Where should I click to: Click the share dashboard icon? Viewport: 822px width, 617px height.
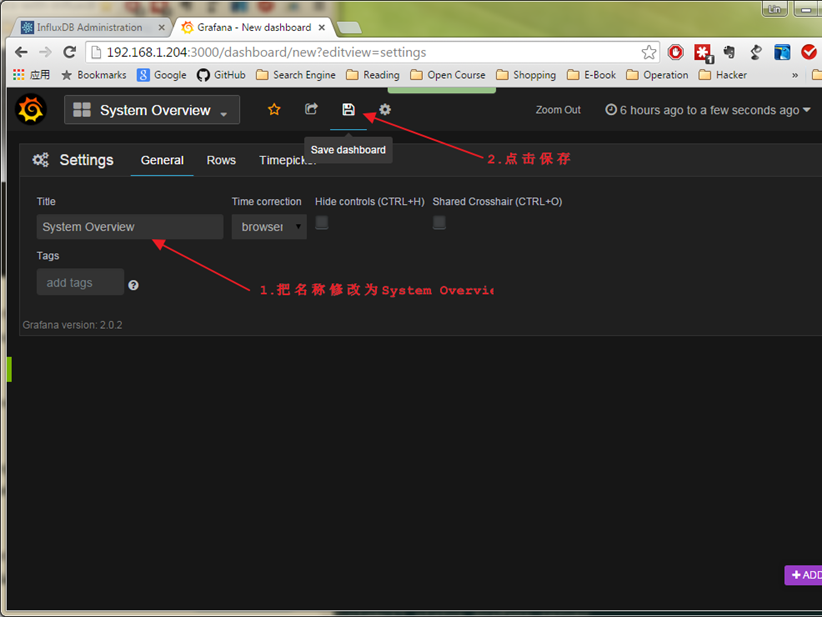click(x=311, y=109)
